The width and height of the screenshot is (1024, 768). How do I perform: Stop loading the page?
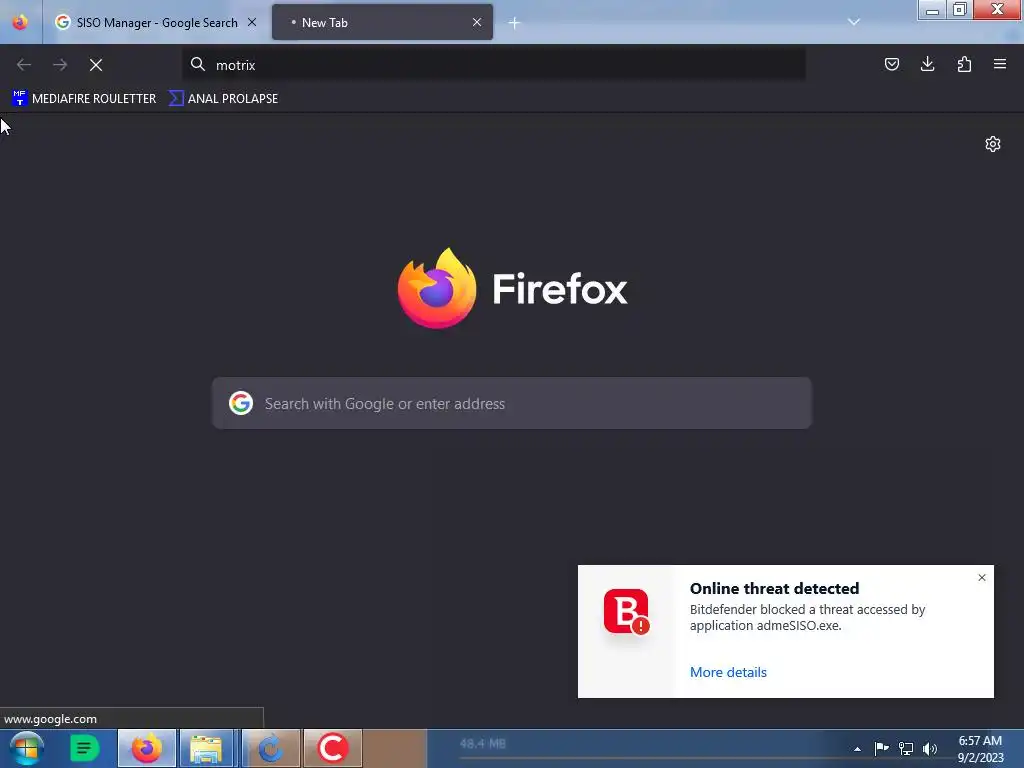pyautogui.click(x=96, y=65)
